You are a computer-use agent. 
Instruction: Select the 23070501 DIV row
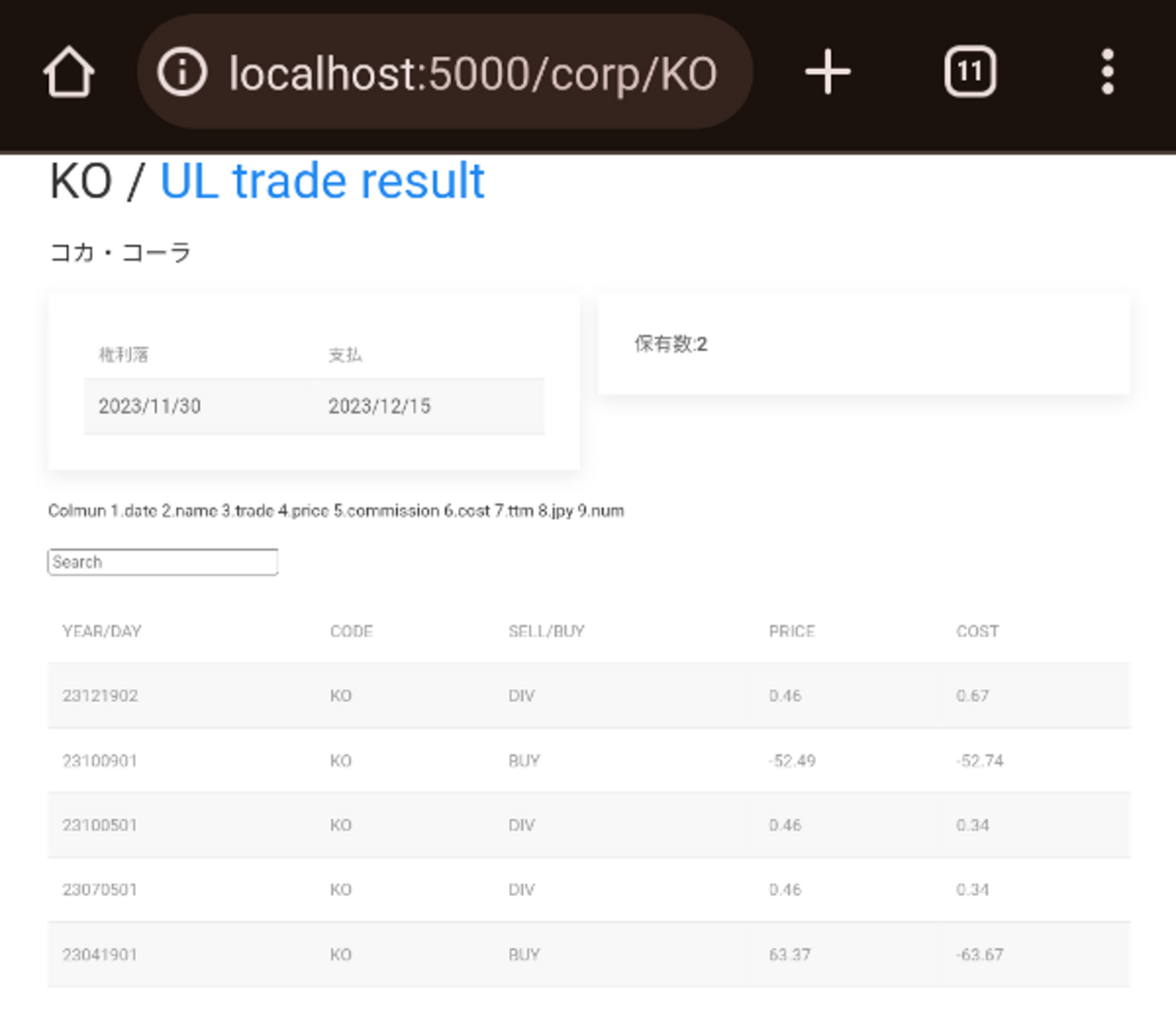click(x=588, y=890)
